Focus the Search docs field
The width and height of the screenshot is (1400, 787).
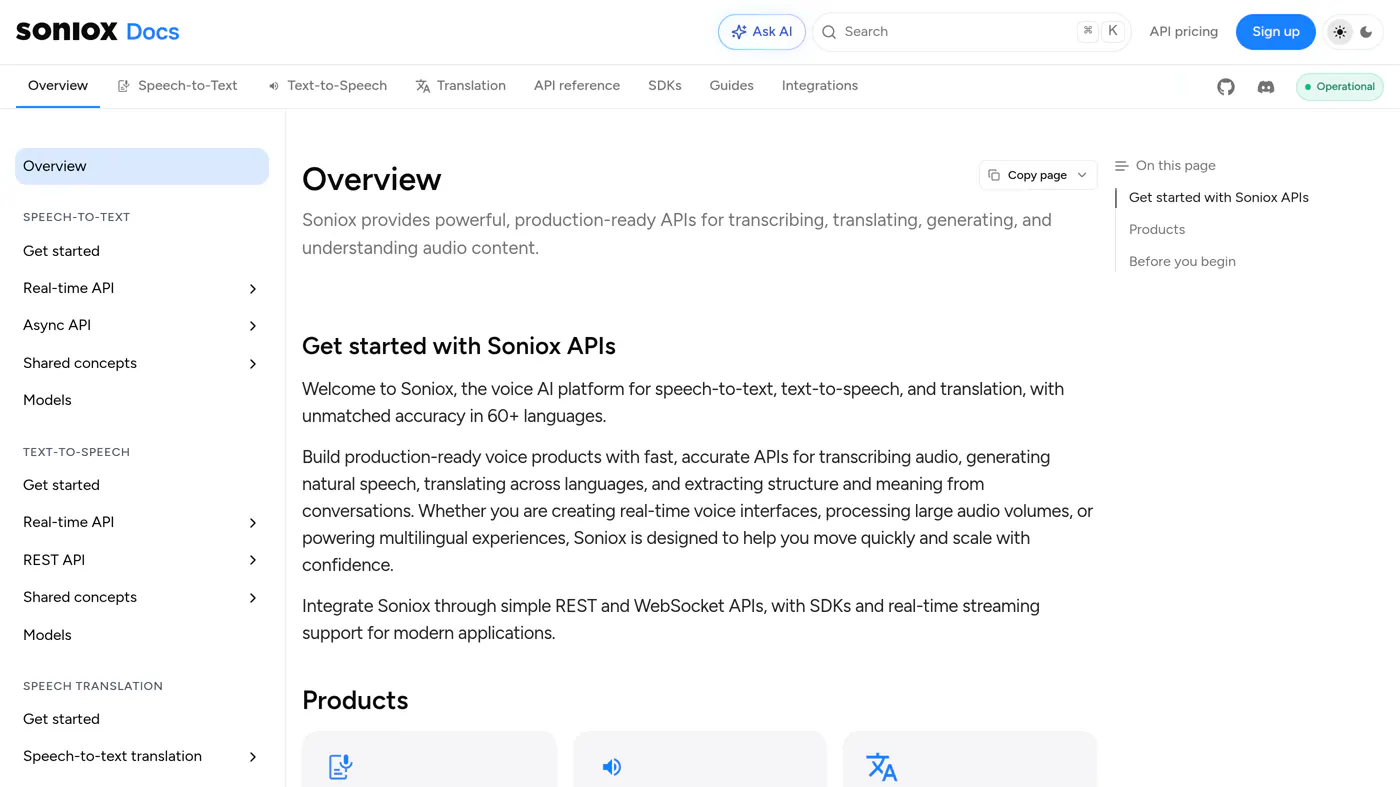point(972,32)
